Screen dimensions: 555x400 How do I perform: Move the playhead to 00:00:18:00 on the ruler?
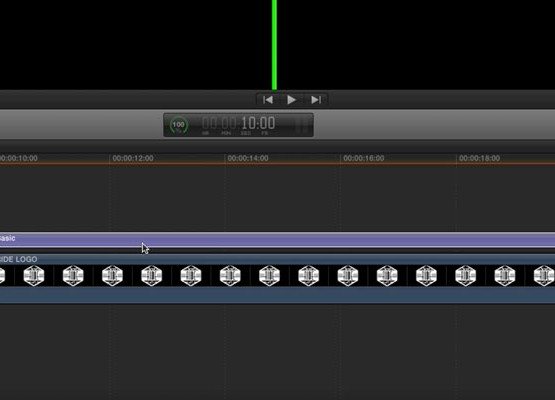(479, 158)
